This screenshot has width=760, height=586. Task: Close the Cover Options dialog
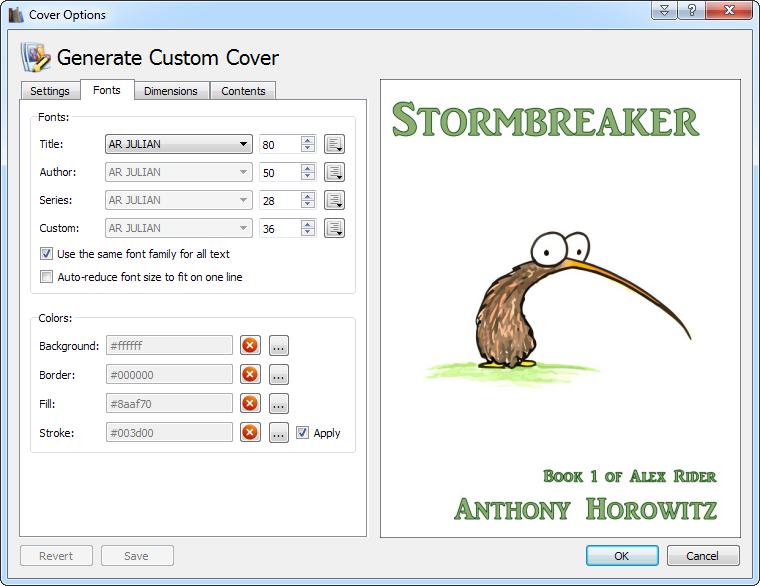[729, 10]
